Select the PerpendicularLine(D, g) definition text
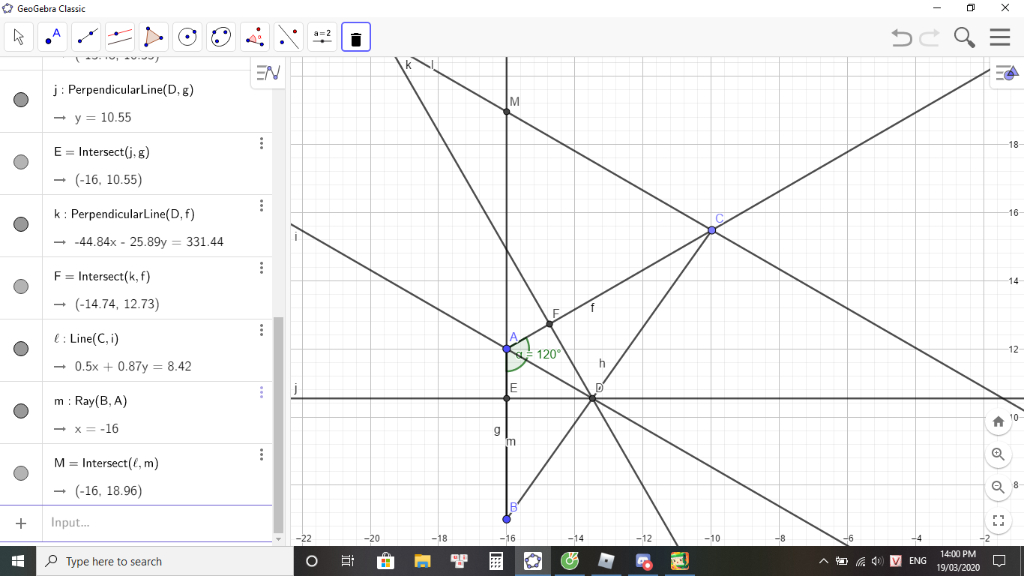This screenshot has width=1024, height=576. click(131, 89)
